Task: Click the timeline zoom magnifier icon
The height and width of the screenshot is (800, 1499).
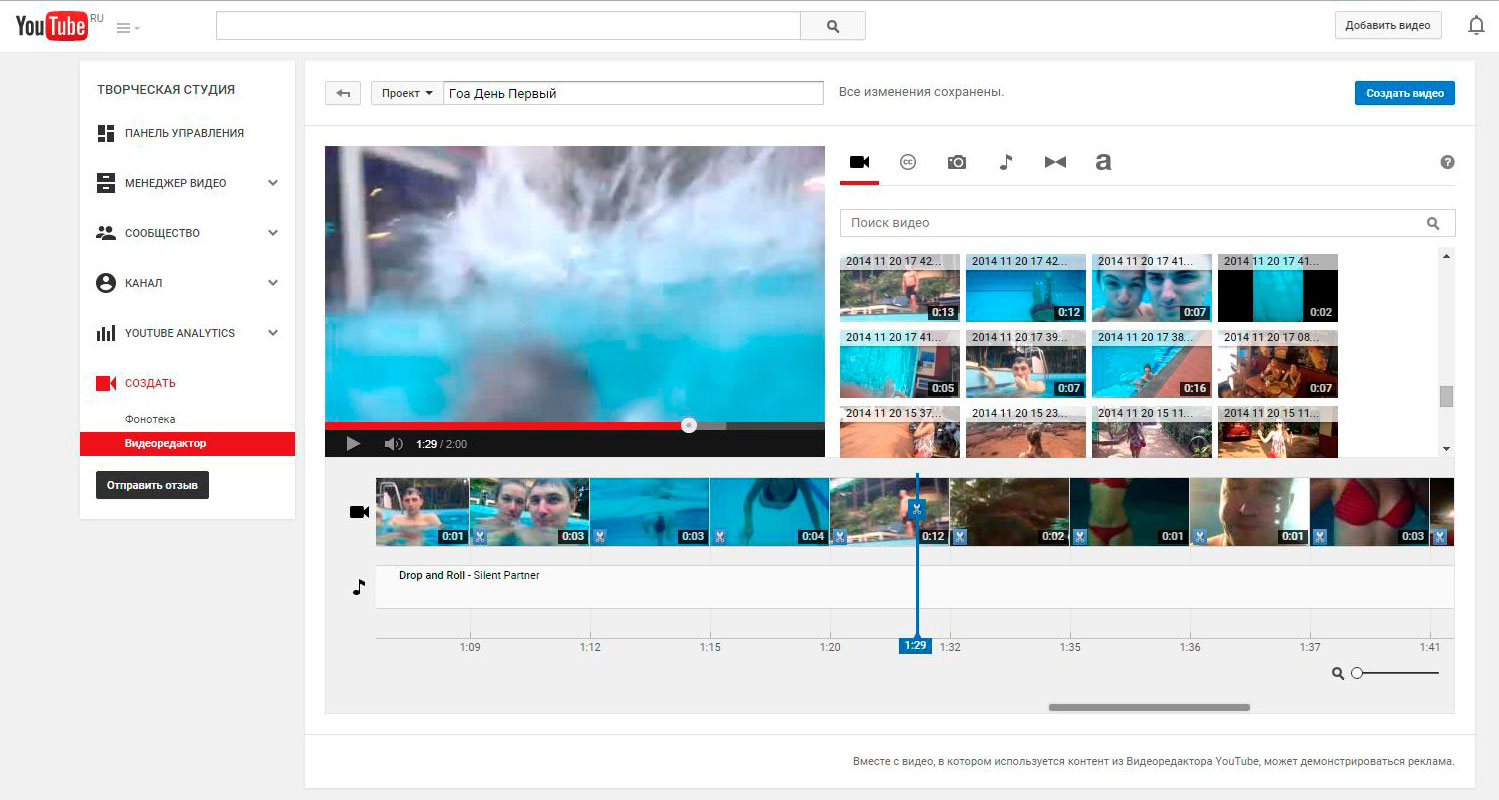Action: click(x=1338, y=673)
